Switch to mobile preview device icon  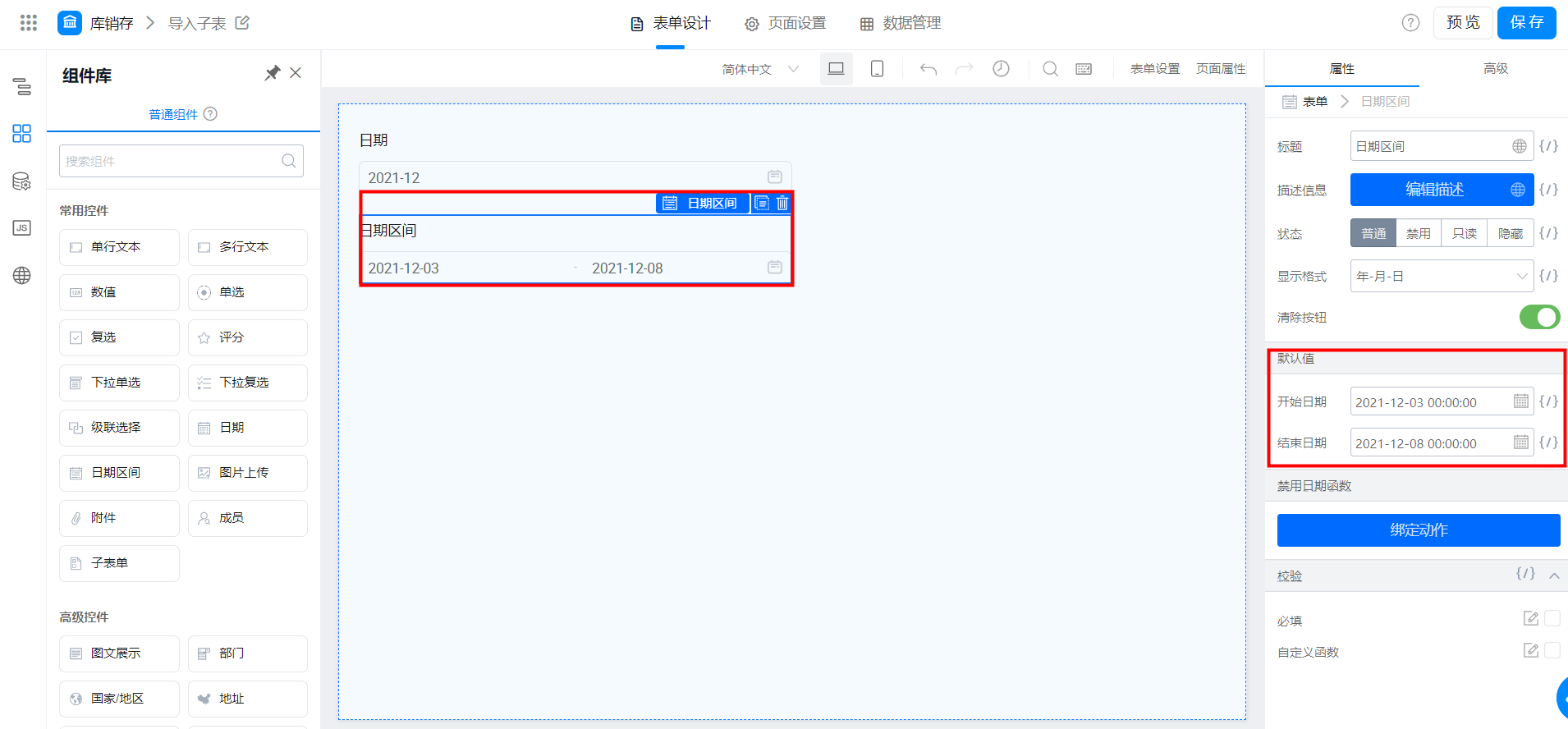(x=877, y=69)
